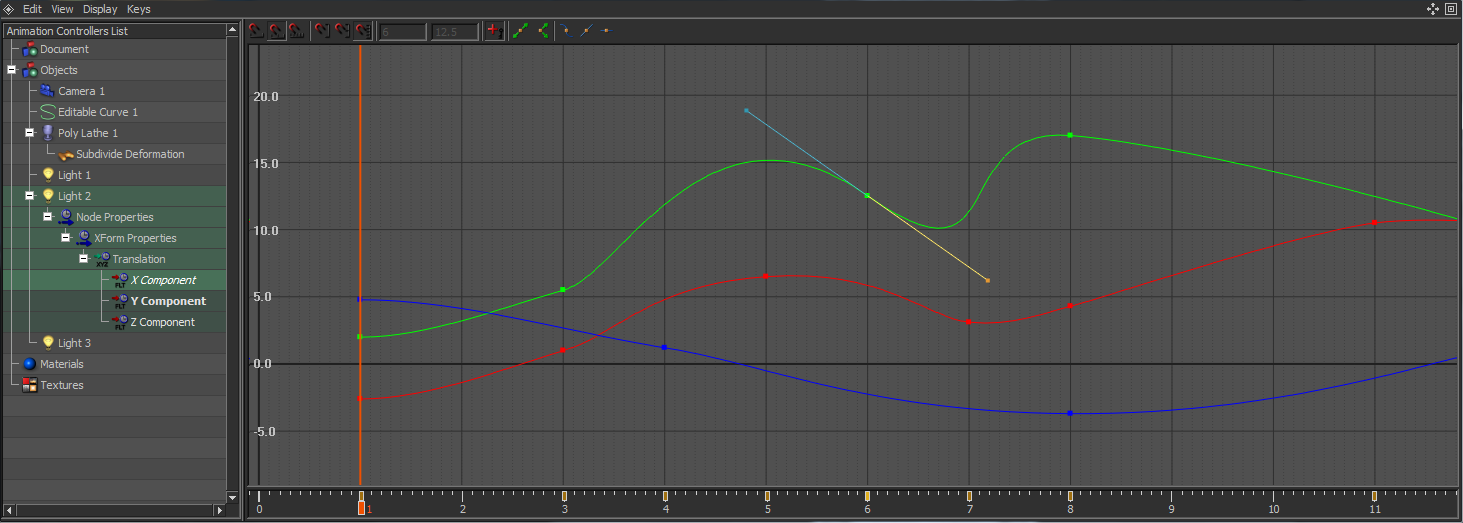Click the move-panel cross arrows icon at top right
This screenshot has width=1463, height=523.
pyautogui.click(x=1434, y=9)
